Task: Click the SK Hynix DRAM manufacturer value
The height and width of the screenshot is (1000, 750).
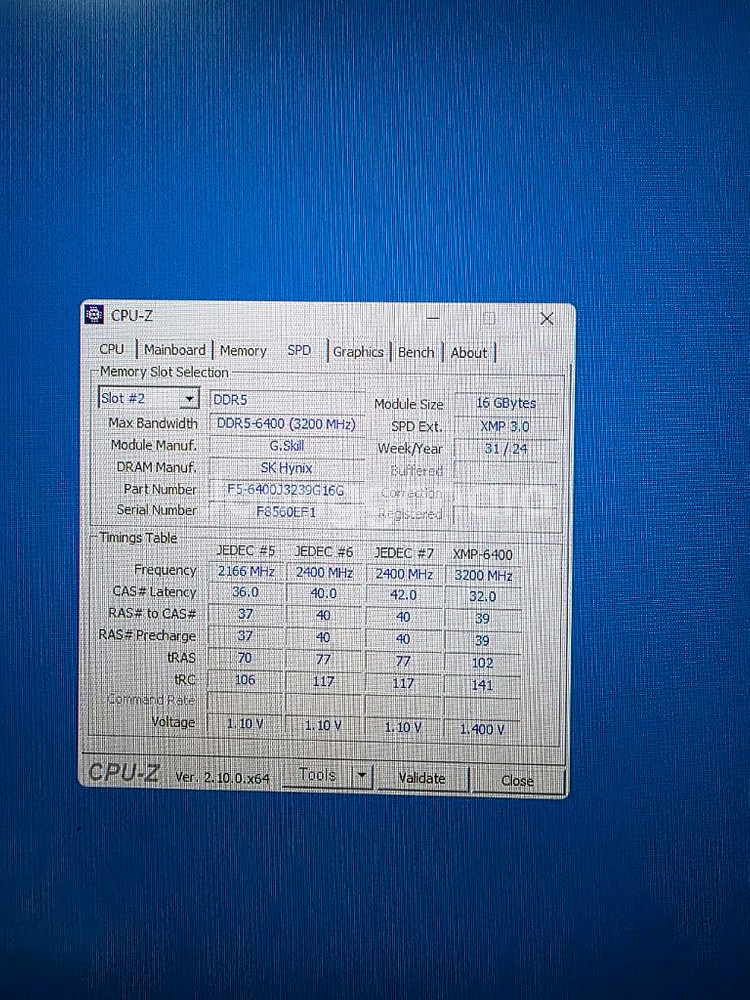Action: (286, 467)
